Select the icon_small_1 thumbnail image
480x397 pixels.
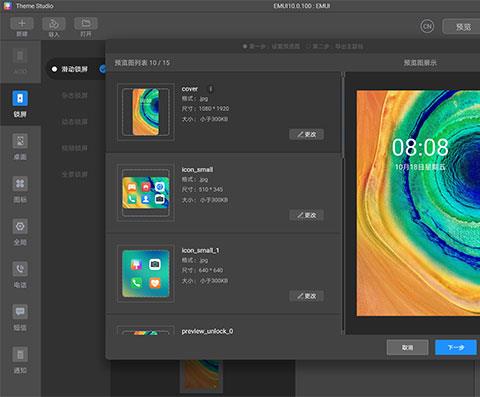(x=146, y=273)
